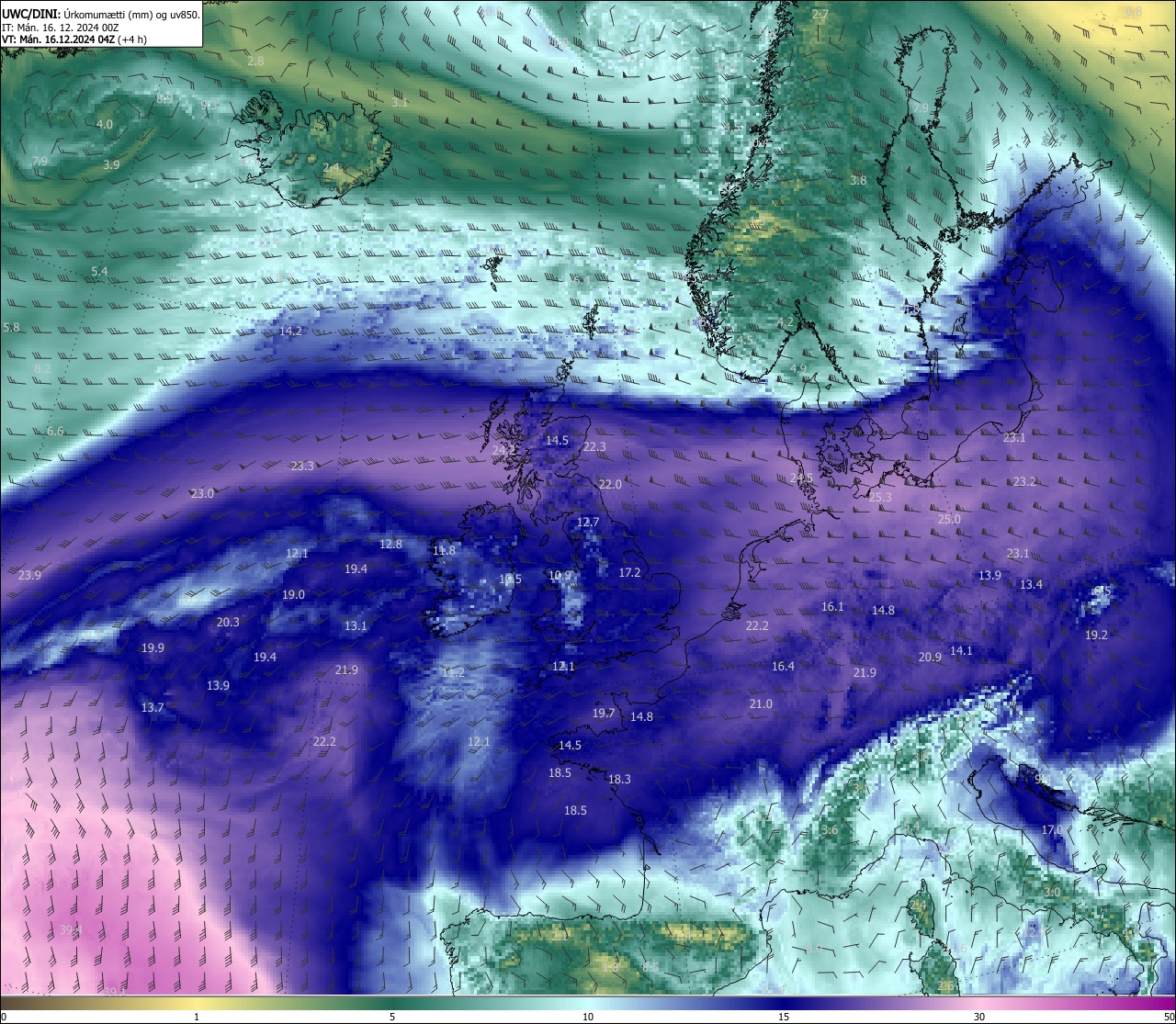Select the "12.7" value label
Viewport: 1176px width, 1024px height.
pos(588,522)
